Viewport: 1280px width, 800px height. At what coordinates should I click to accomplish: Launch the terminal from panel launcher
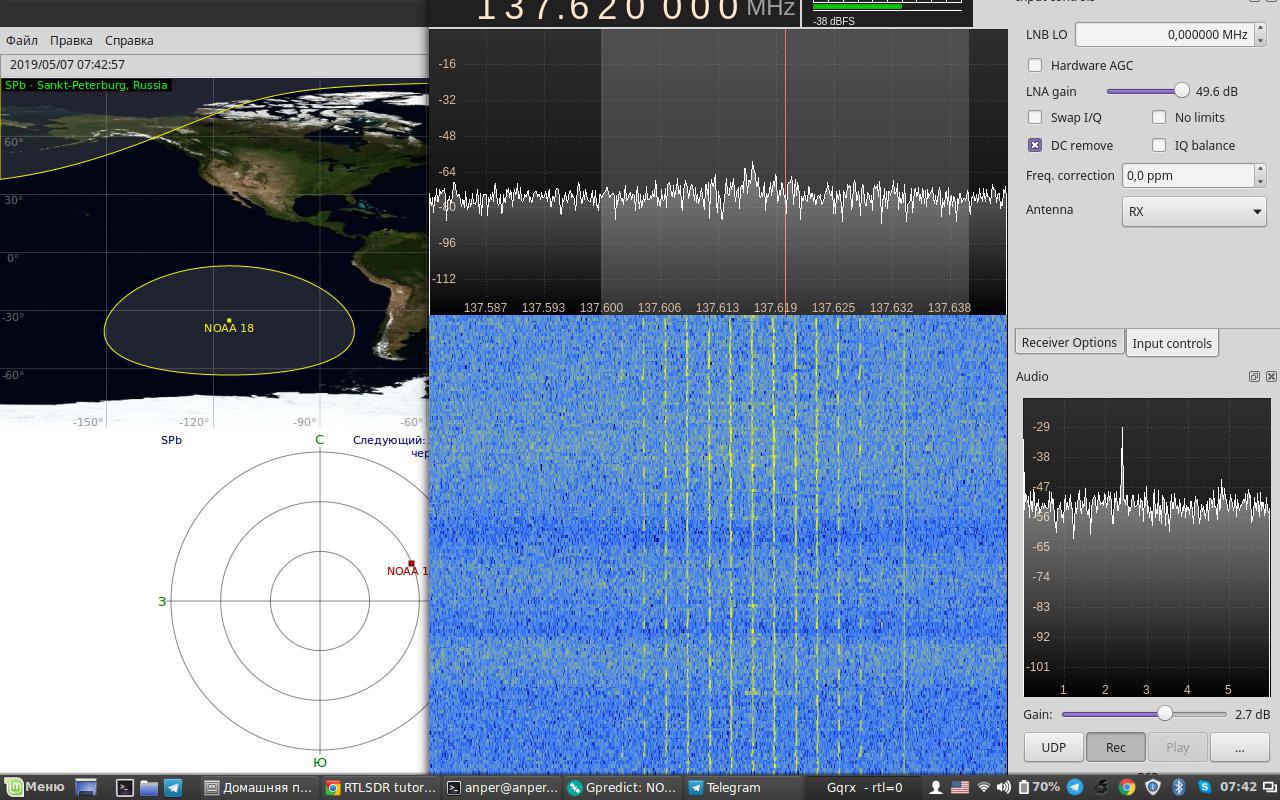click(125, 788)
